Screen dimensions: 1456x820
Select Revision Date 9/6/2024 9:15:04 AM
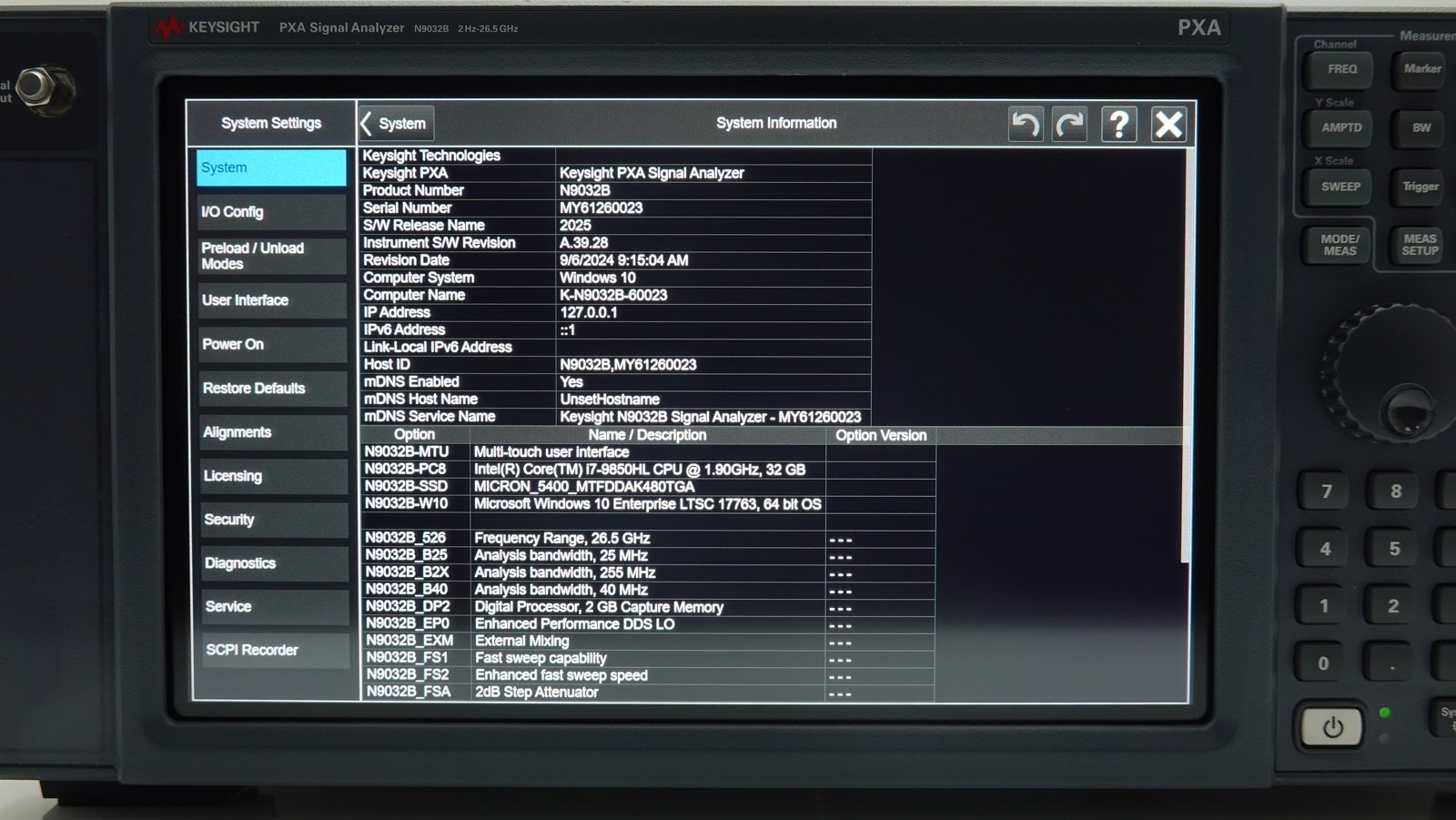[624, 260]
